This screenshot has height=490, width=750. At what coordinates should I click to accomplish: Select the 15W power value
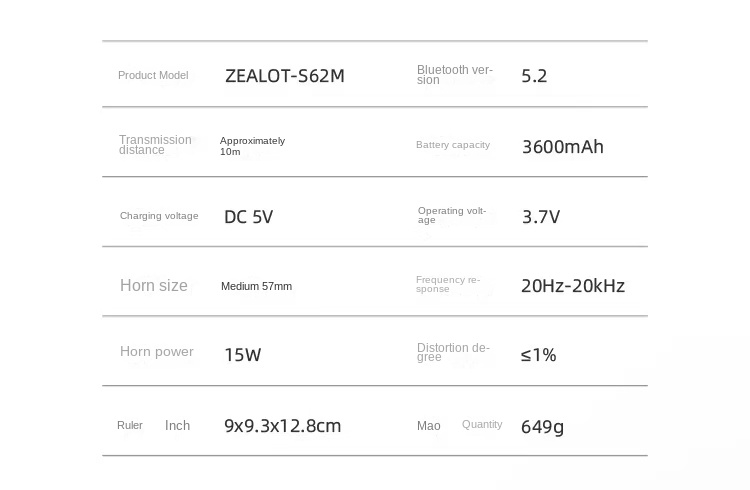click(x=243, y=355)
